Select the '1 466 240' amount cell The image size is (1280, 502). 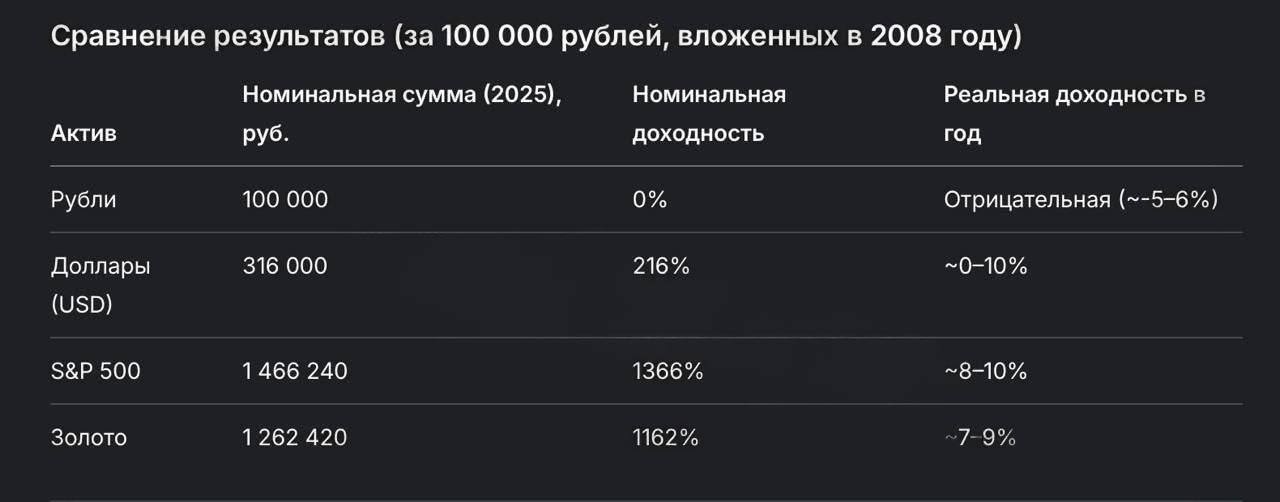coord(295,371)
